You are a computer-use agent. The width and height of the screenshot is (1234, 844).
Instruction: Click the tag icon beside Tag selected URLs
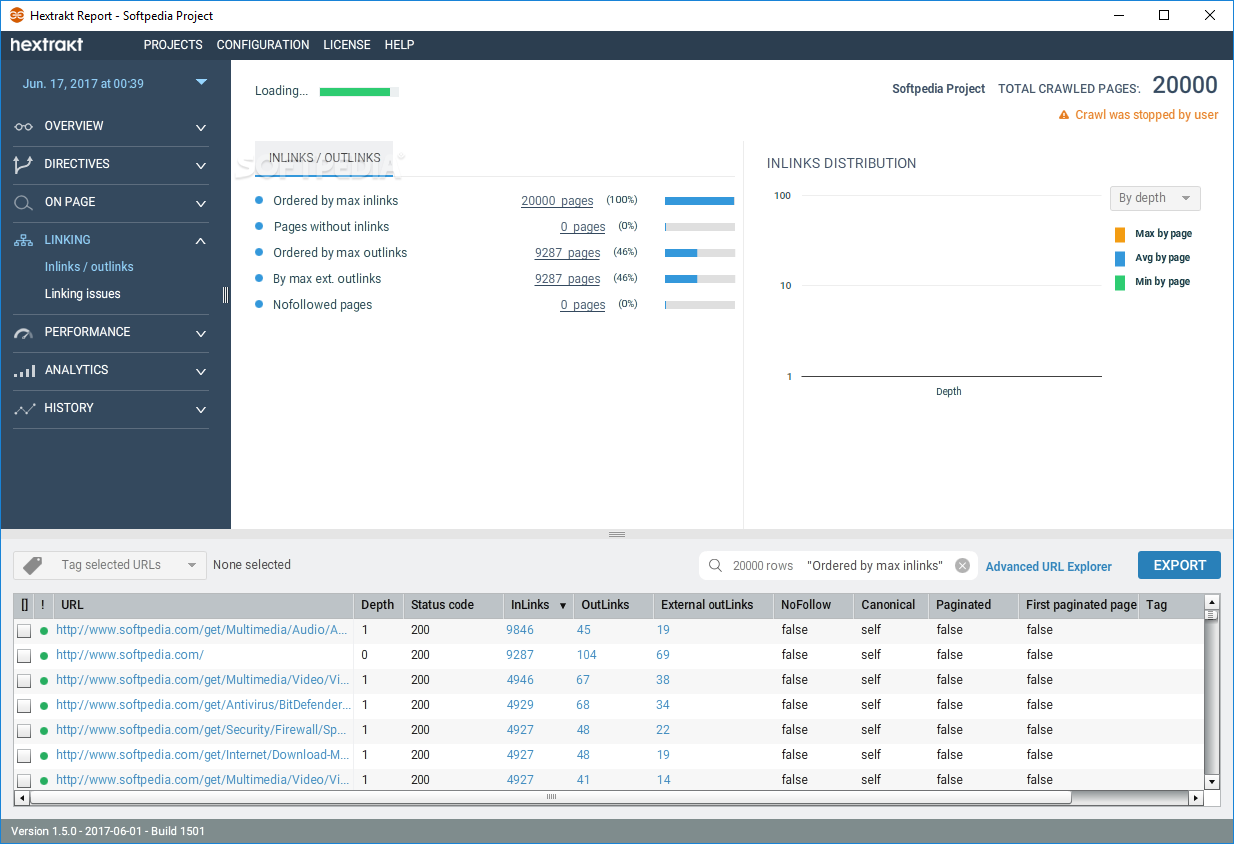click(x=33, y=565)
